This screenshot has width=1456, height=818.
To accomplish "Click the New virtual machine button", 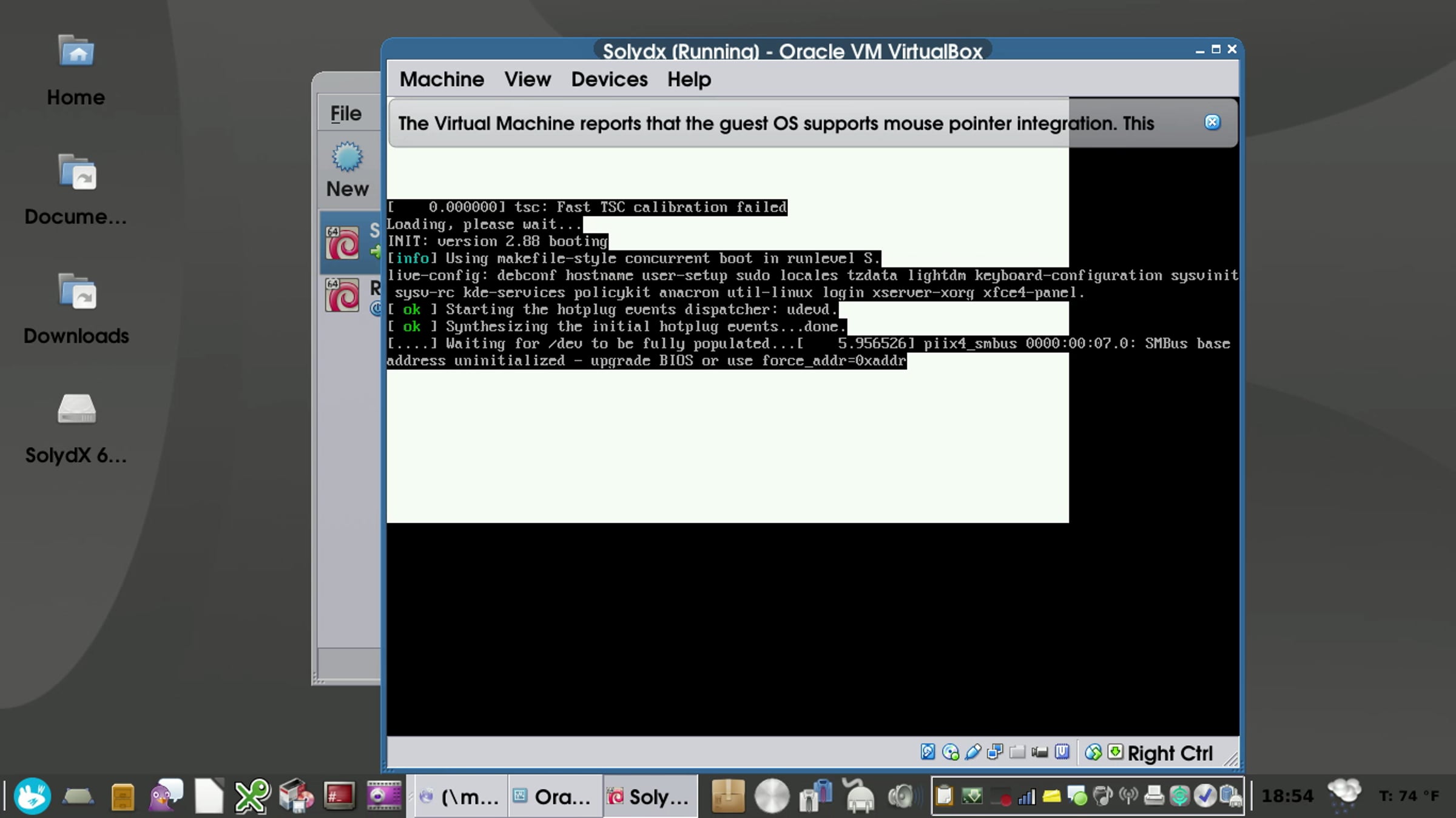I will pos(347,170).
